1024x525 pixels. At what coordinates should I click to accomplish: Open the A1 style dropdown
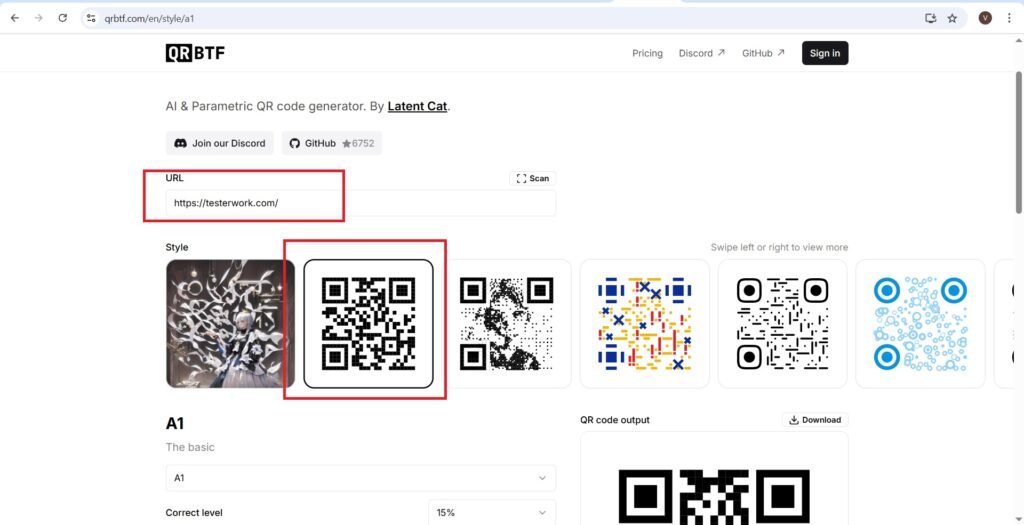[x=360, y=478]
